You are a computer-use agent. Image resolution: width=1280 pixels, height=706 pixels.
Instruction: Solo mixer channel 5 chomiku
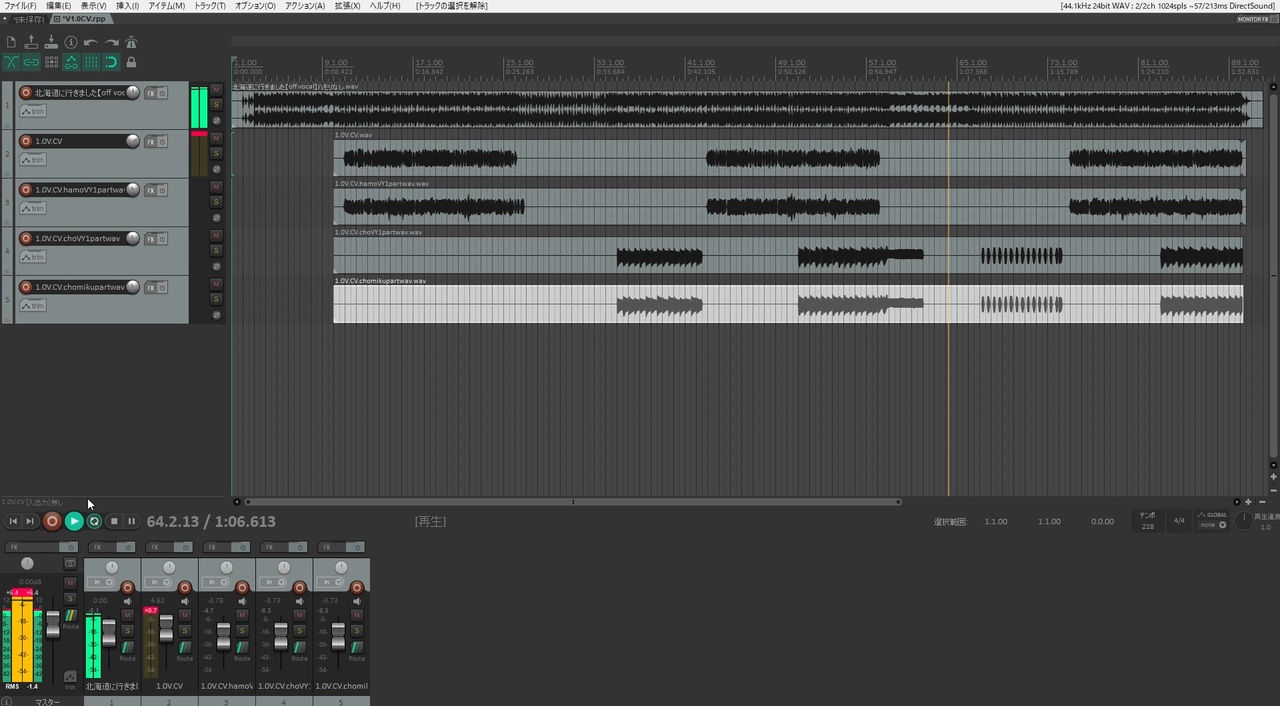(356, 630)
